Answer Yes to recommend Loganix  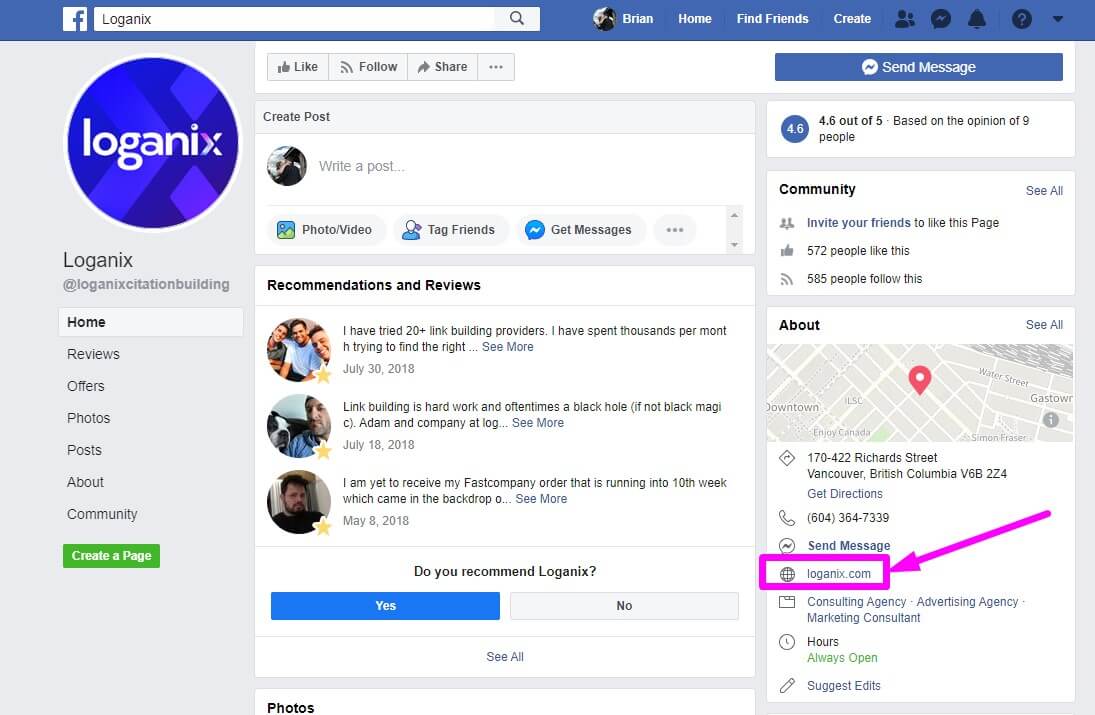[385, 606]
